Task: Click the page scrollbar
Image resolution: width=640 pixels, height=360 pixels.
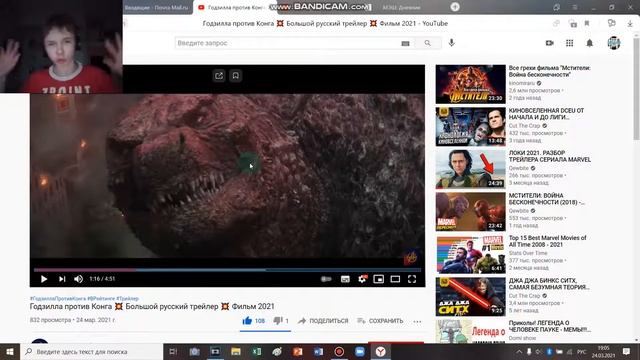Action: [636, 88]
